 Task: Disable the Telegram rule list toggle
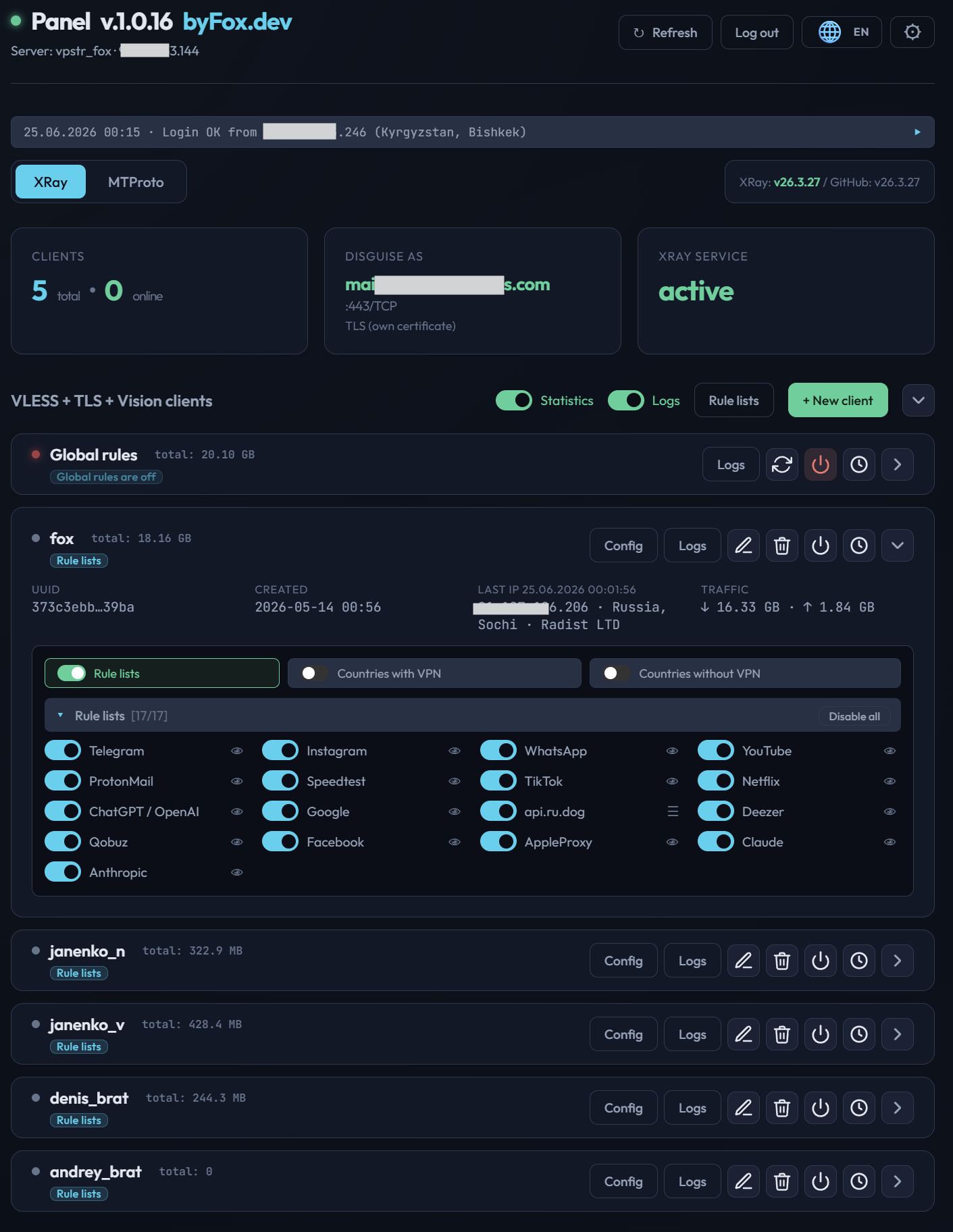point(63,751)
